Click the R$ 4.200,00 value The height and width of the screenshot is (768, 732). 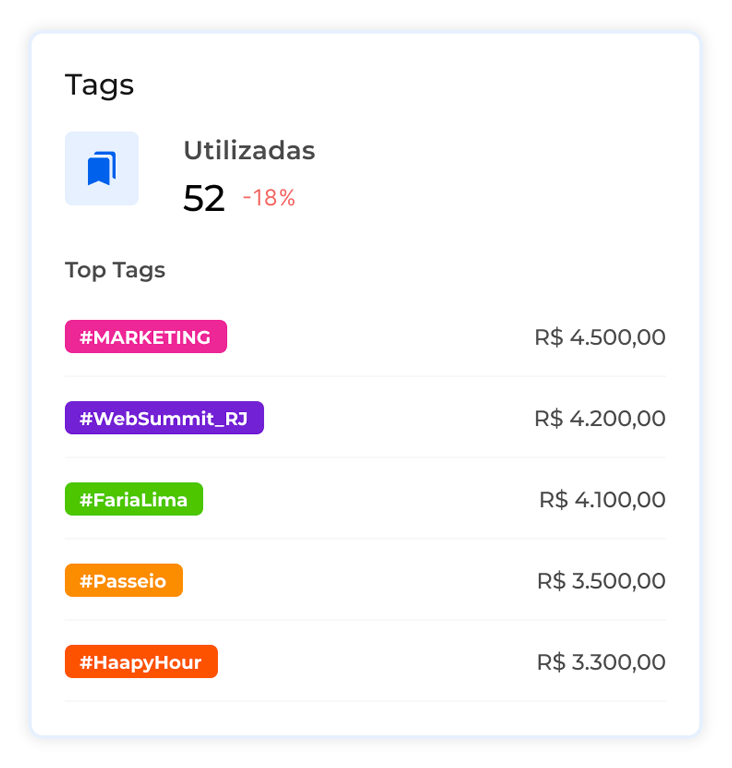tap(600, 418)
